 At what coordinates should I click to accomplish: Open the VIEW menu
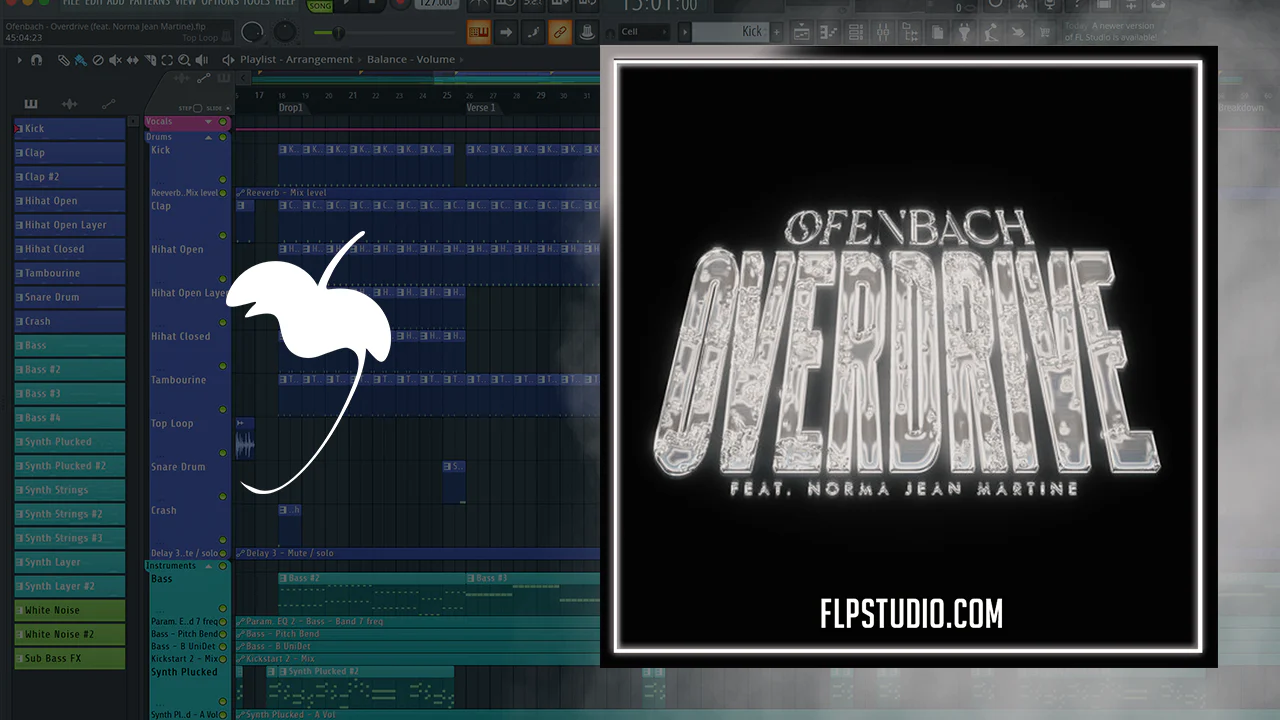186,4
